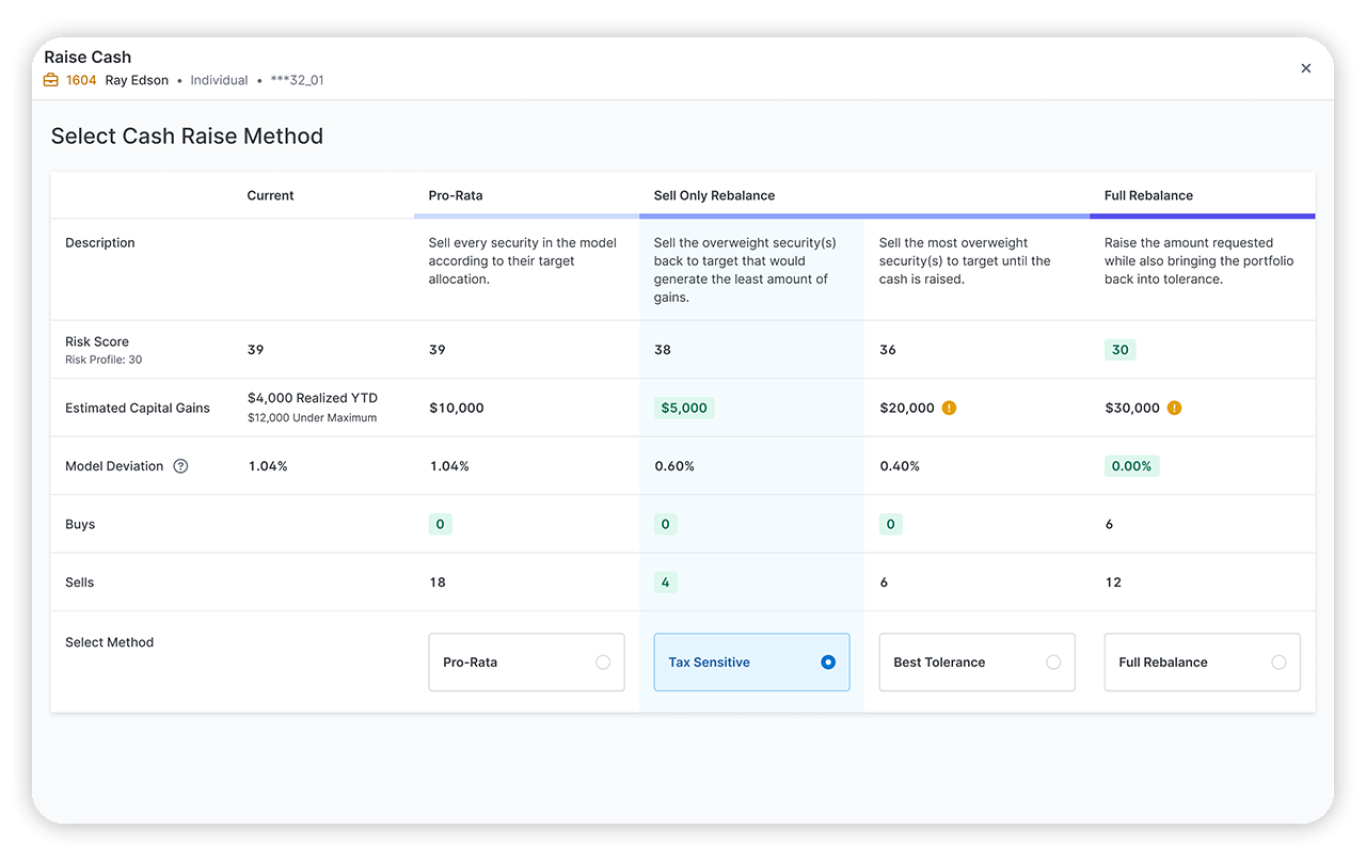Click the briefcase icon beside account 1604

click(50, 79)
